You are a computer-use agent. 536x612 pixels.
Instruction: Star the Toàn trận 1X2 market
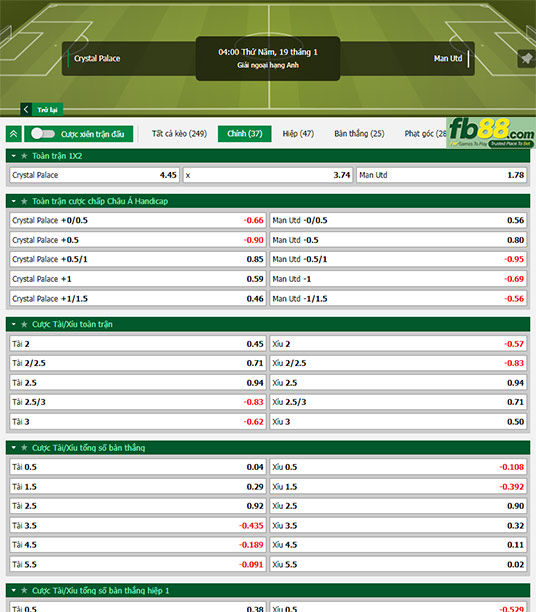(24, 156)
